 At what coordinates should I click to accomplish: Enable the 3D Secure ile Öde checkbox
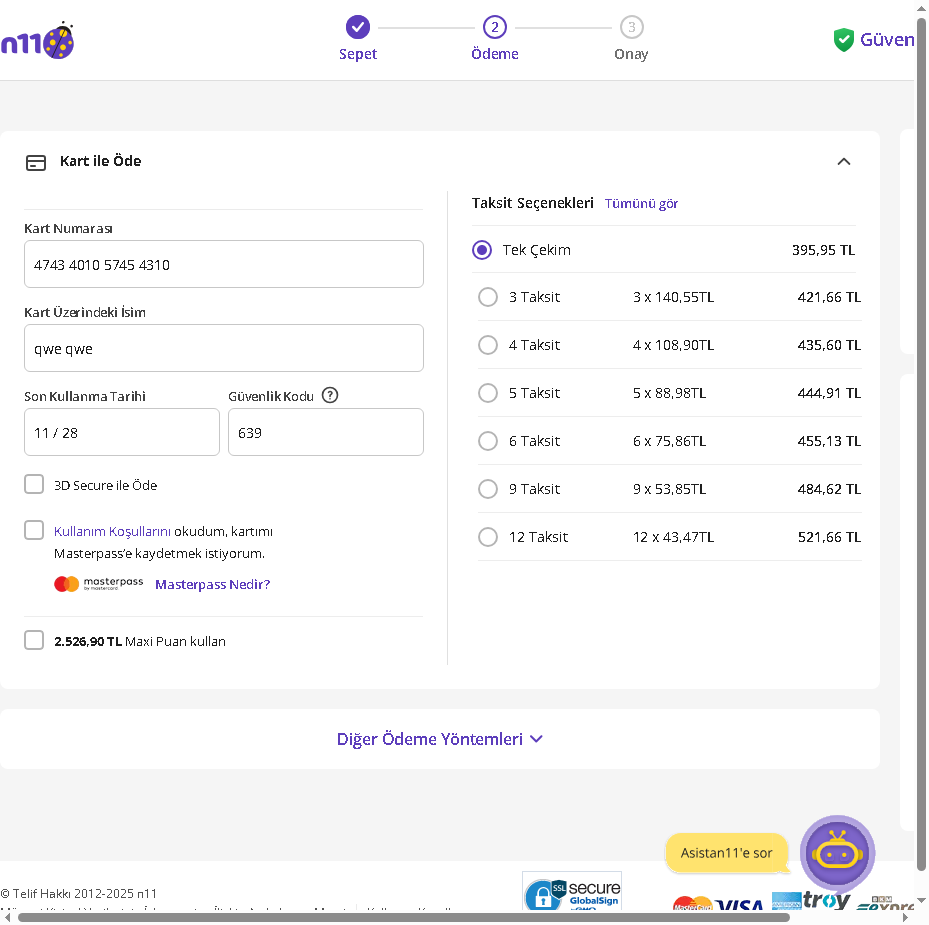(34, 485)
